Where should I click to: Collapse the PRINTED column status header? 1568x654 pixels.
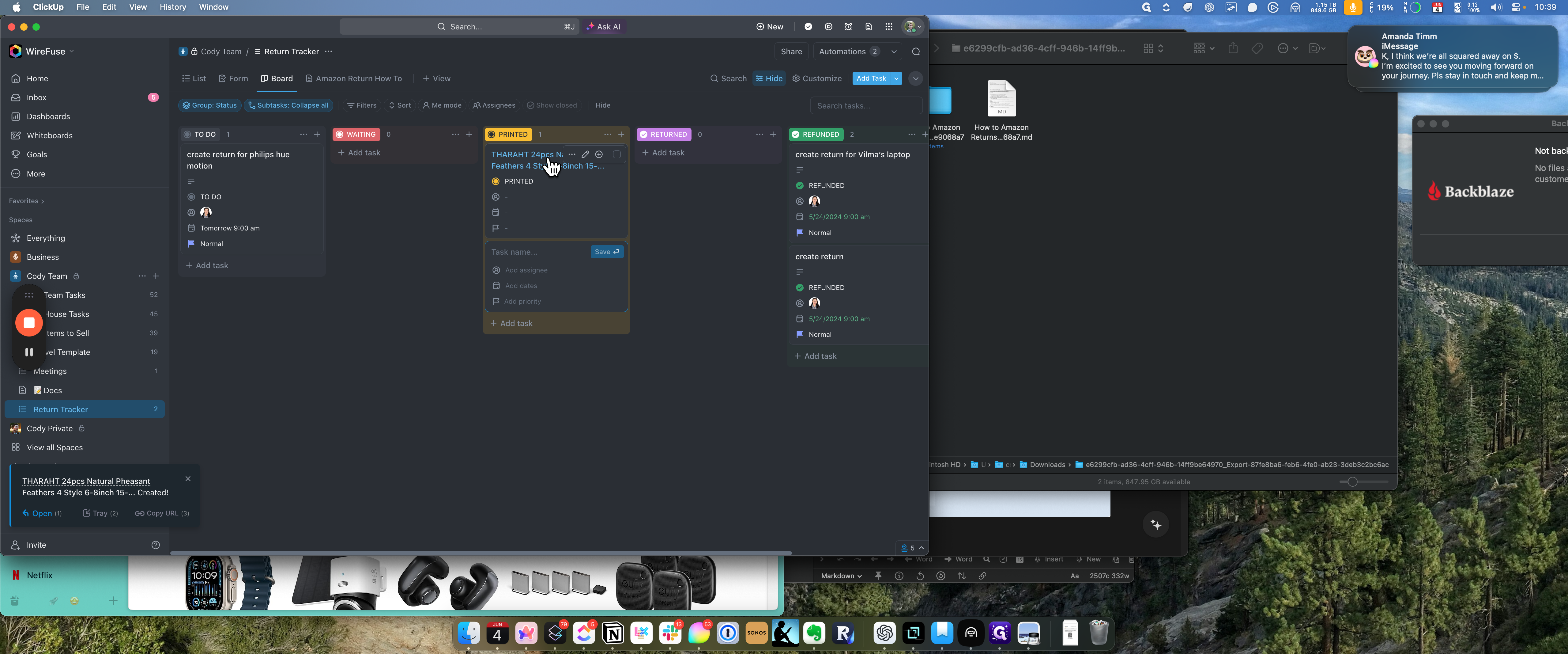point(508,135)
